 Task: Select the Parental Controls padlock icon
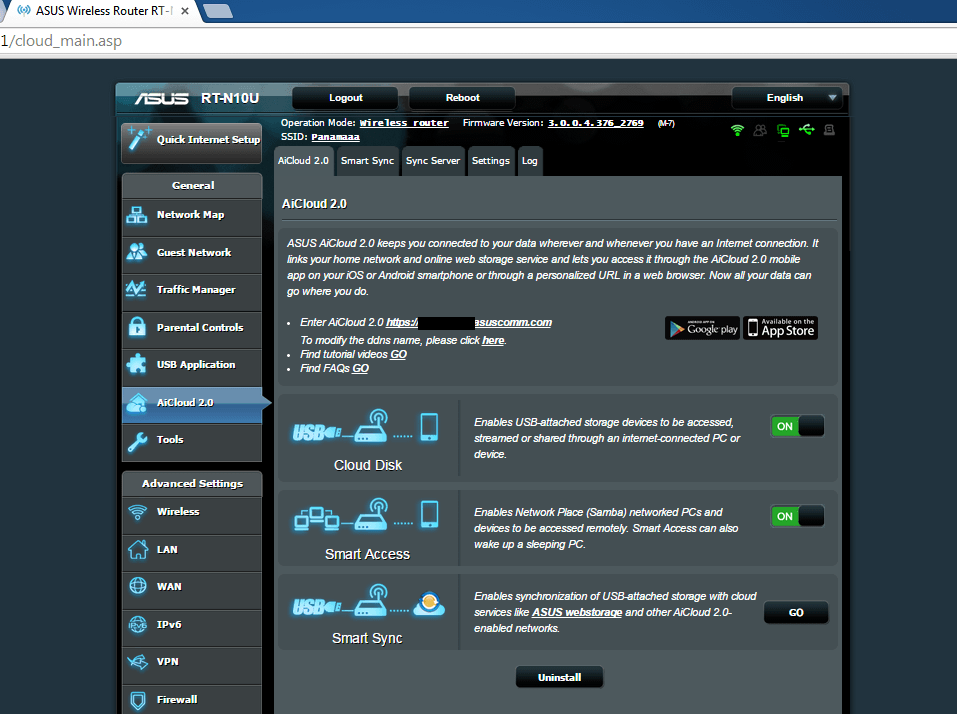click(x=137, y=327)
